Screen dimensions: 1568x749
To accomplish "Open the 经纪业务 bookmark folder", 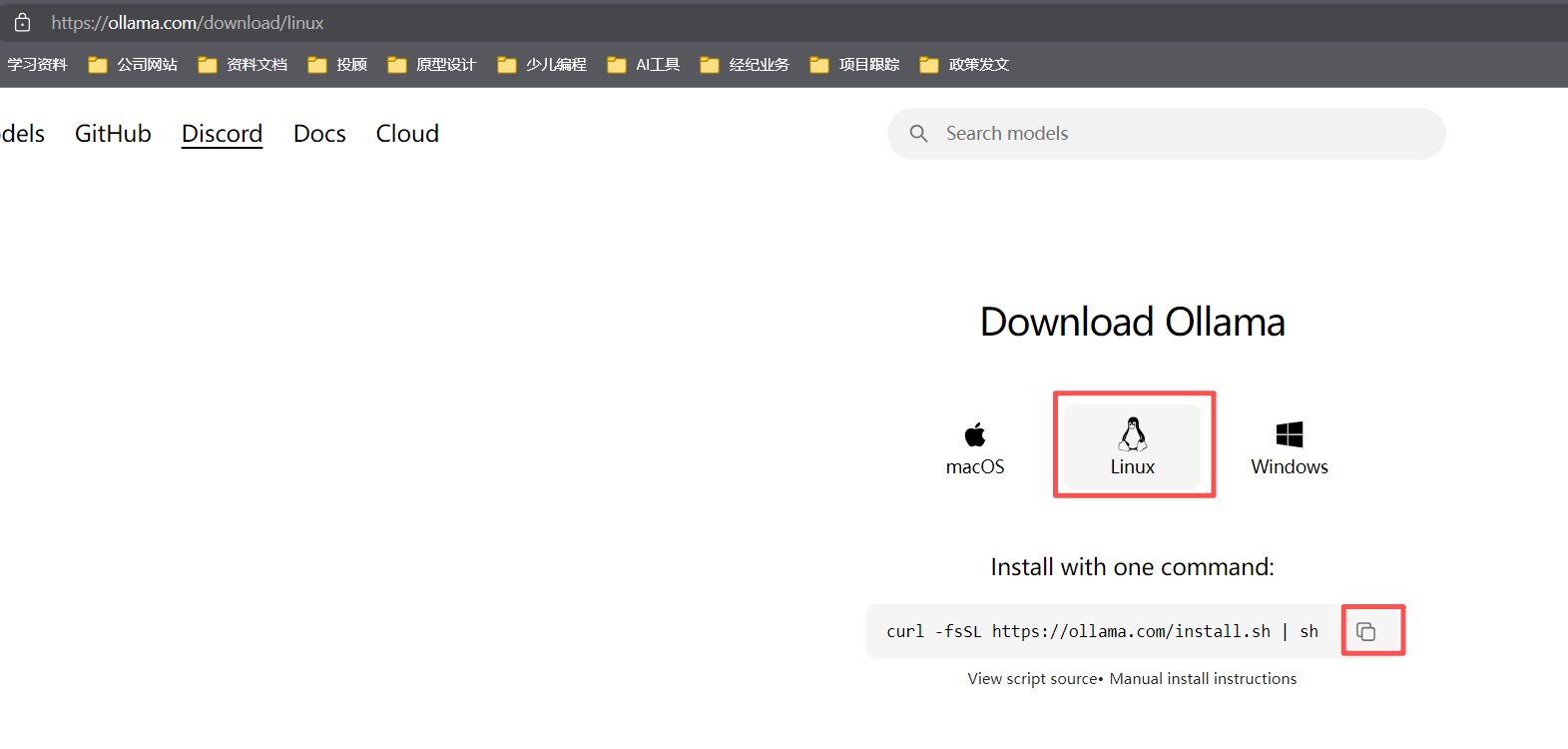I will coord(745,65).
